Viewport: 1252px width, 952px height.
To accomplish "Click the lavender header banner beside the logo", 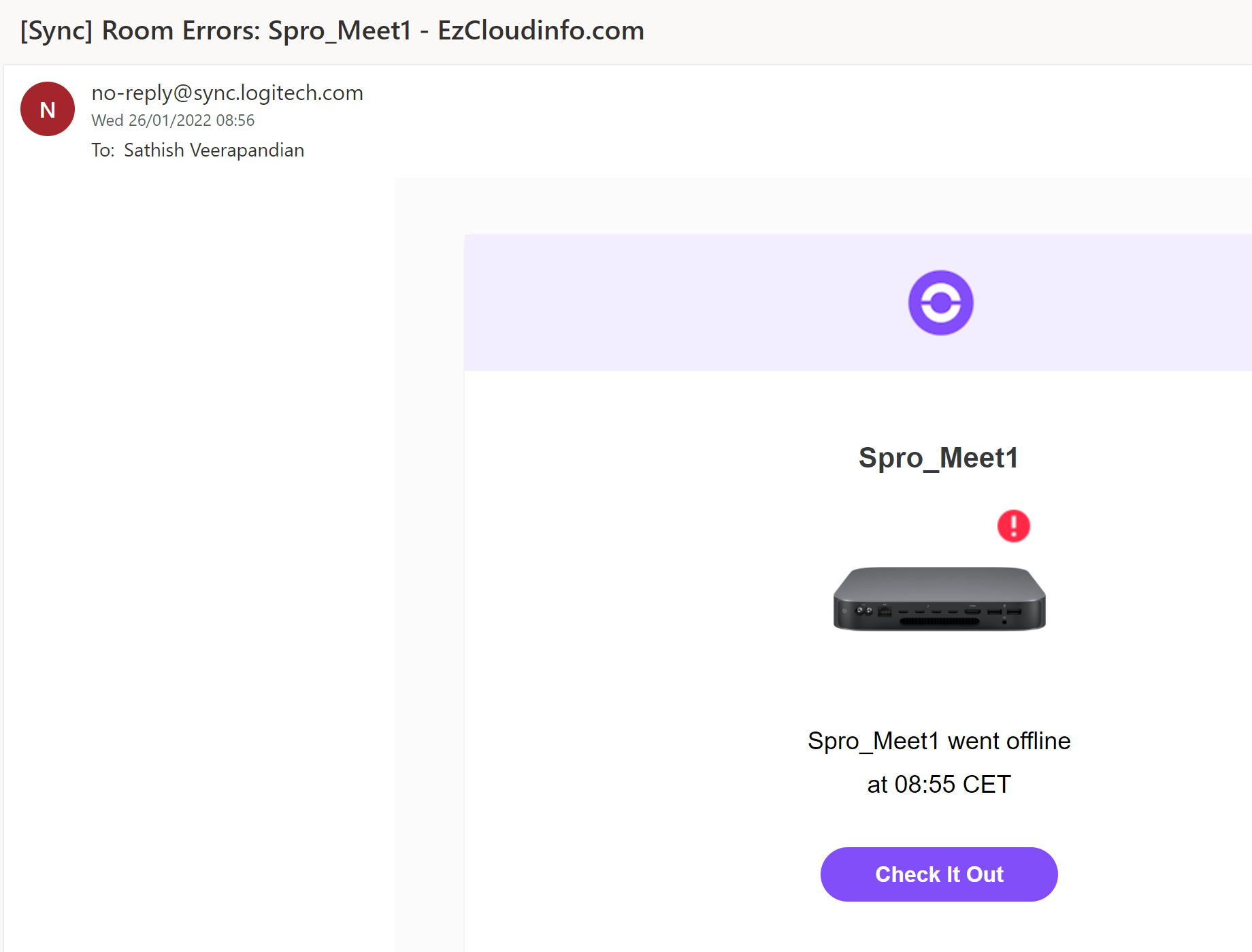I will tap(680, 303).
